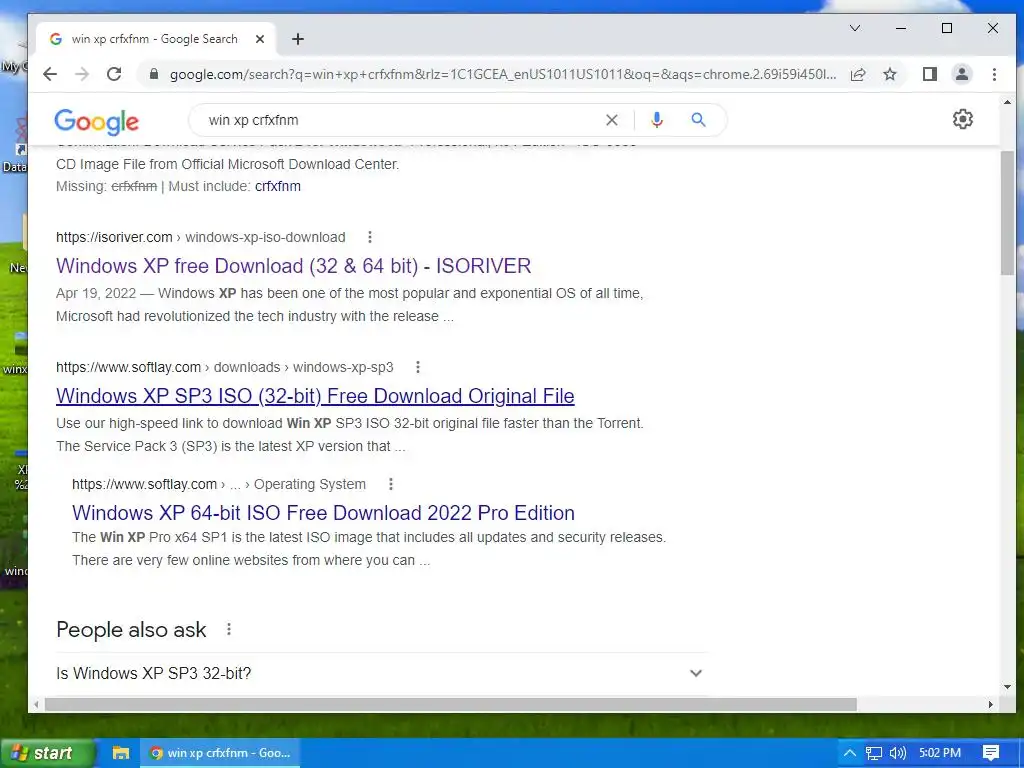Click the Chrome address bar URL
The image size is (1024, 768).
point(503,74)
